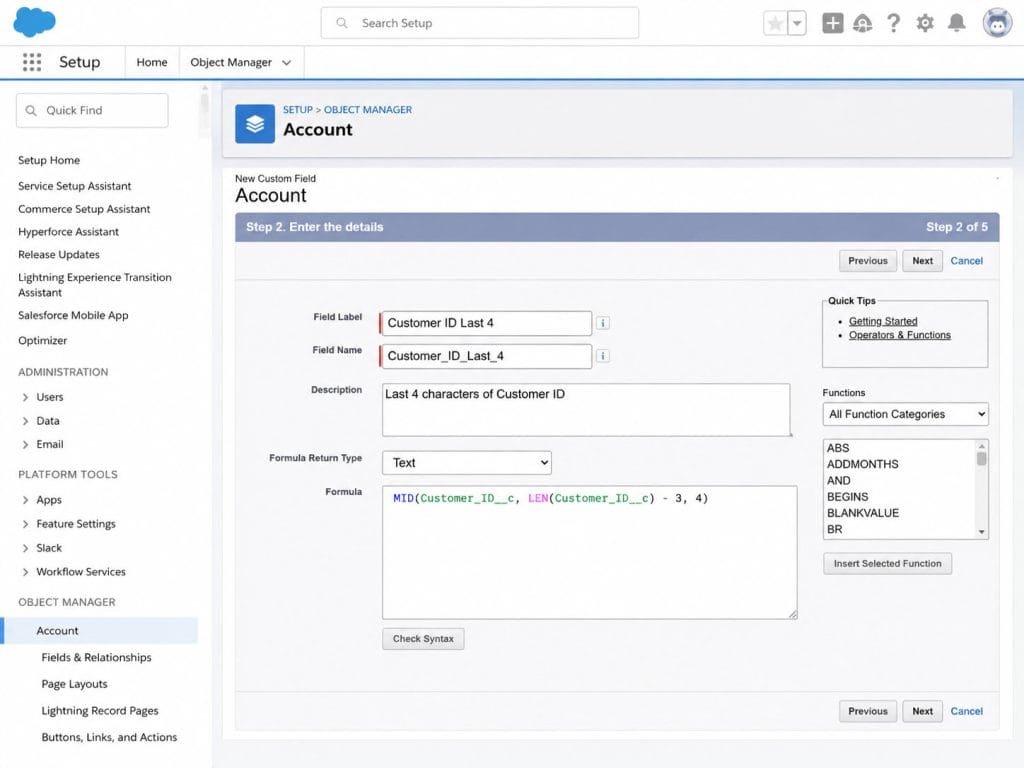
Task: Open the setup gear menu
Action: (925, 24)
